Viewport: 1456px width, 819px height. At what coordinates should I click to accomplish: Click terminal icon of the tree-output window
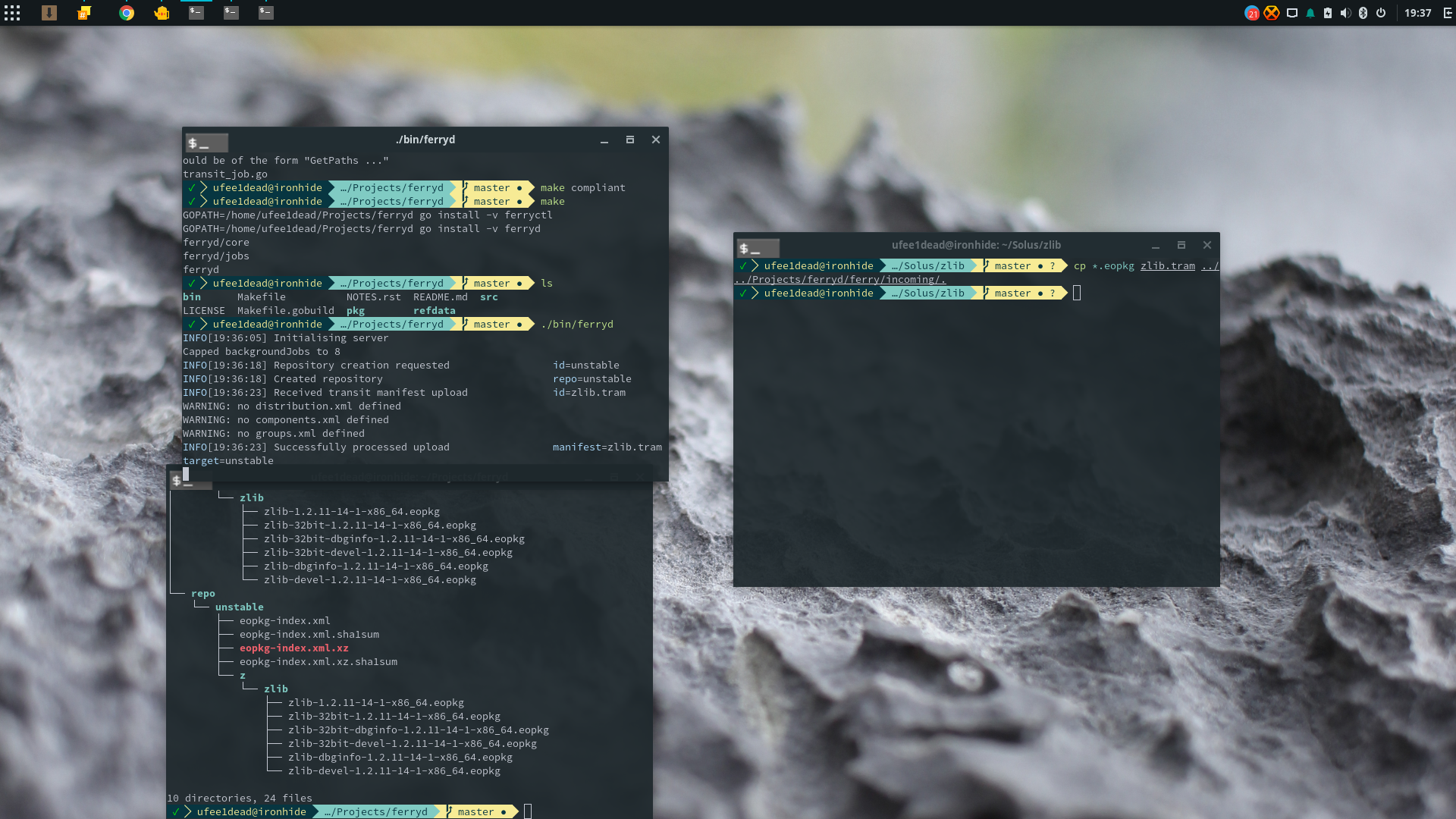pos(190,480)
